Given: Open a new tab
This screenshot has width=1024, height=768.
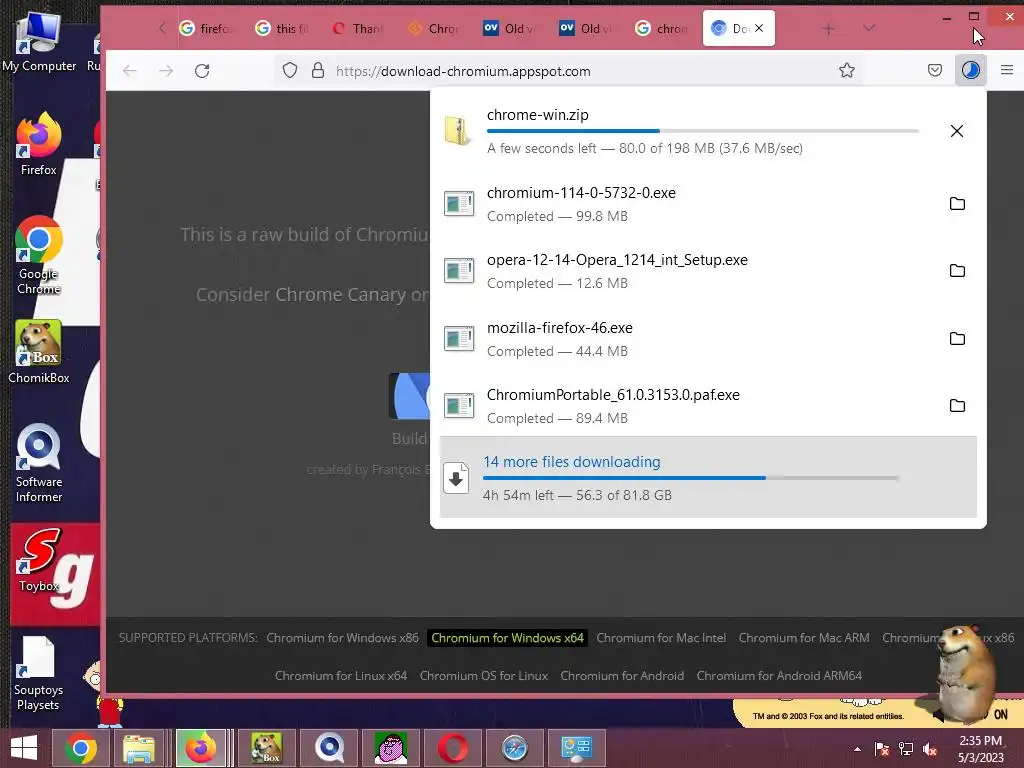Looking at the screenshot, I should pyautogui.click(x=828, y=29).
